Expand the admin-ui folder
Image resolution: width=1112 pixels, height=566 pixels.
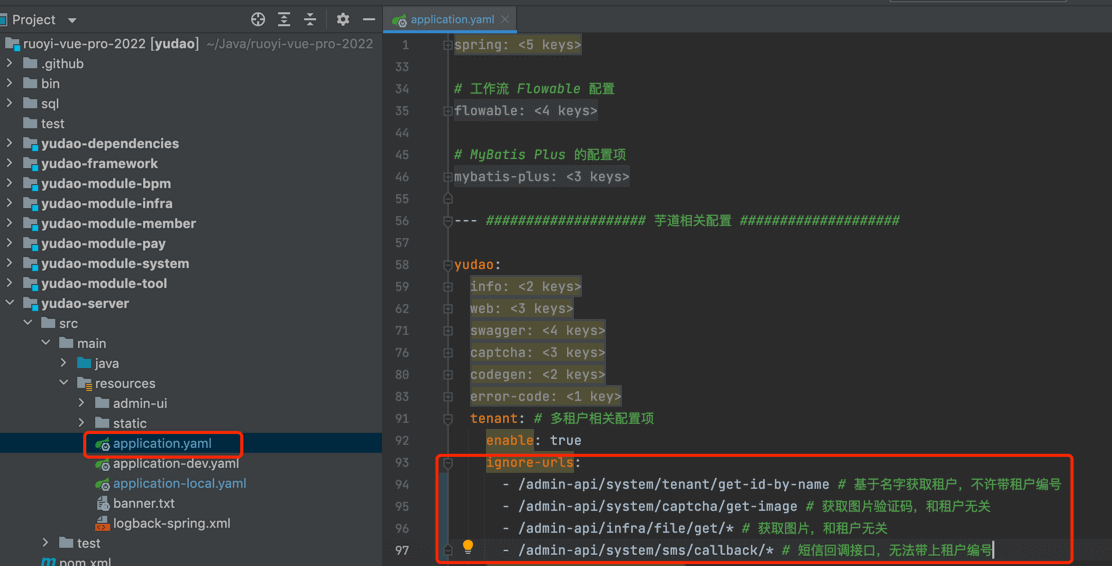pos(82,403)
